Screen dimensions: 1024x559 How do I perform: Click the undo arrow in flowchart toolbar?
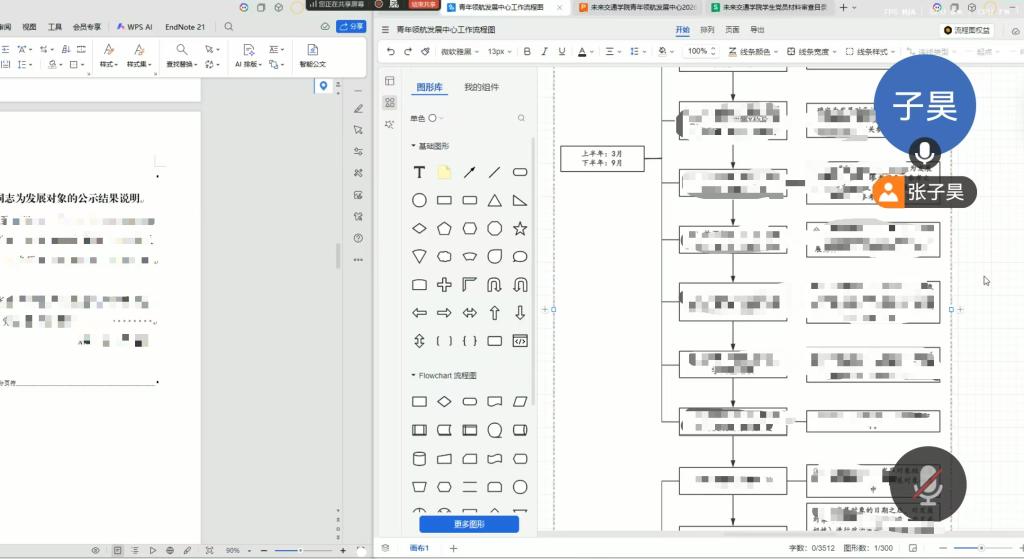391,51
